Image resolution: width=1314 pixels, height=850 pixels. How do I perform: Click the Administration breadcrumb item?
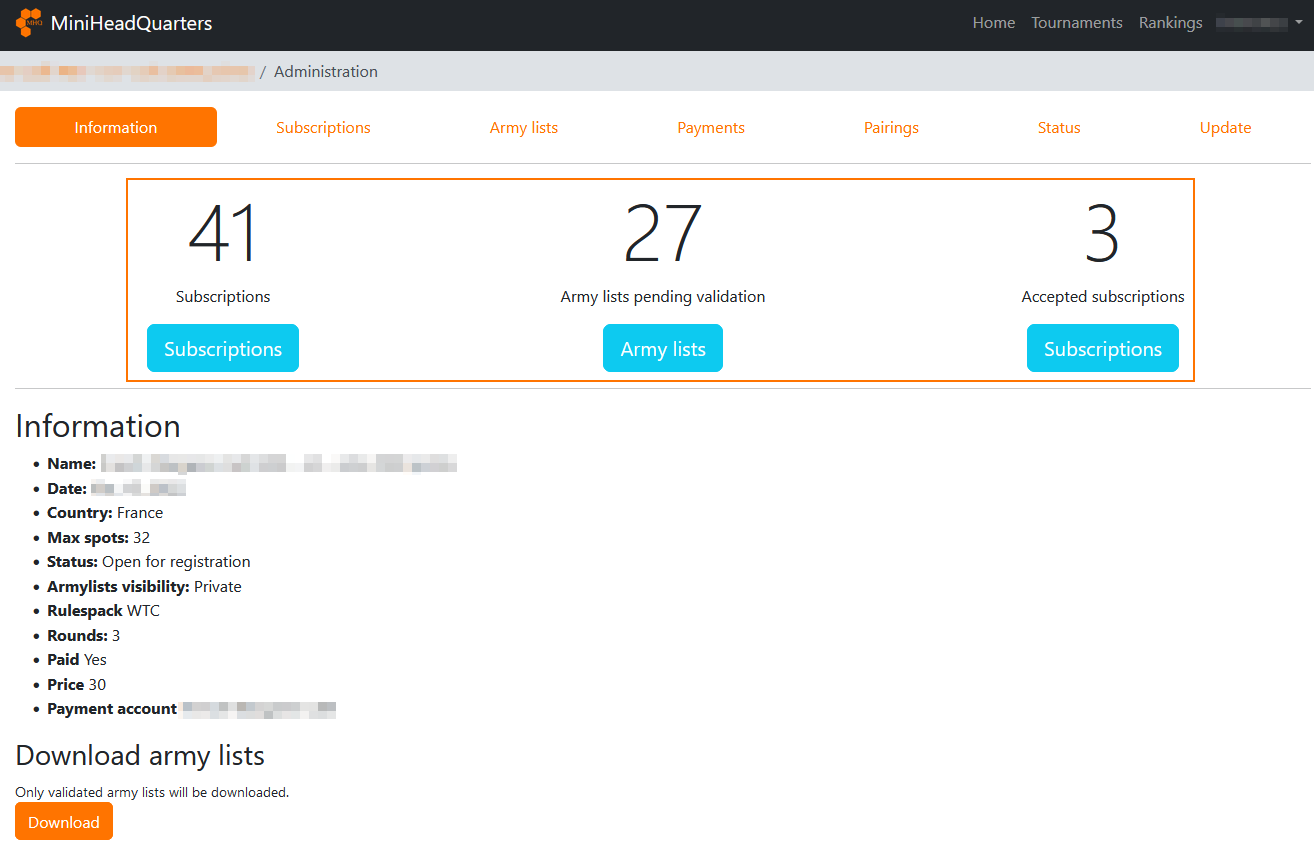click(x=325, y=72)
